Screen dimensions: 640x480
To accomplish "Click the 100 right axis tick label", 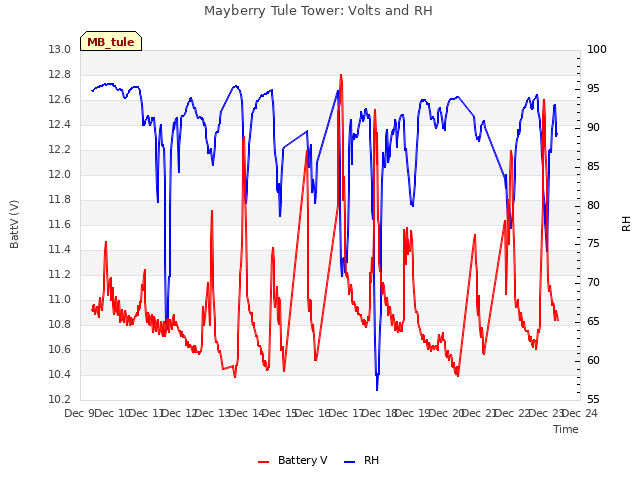I will (597, 50).
